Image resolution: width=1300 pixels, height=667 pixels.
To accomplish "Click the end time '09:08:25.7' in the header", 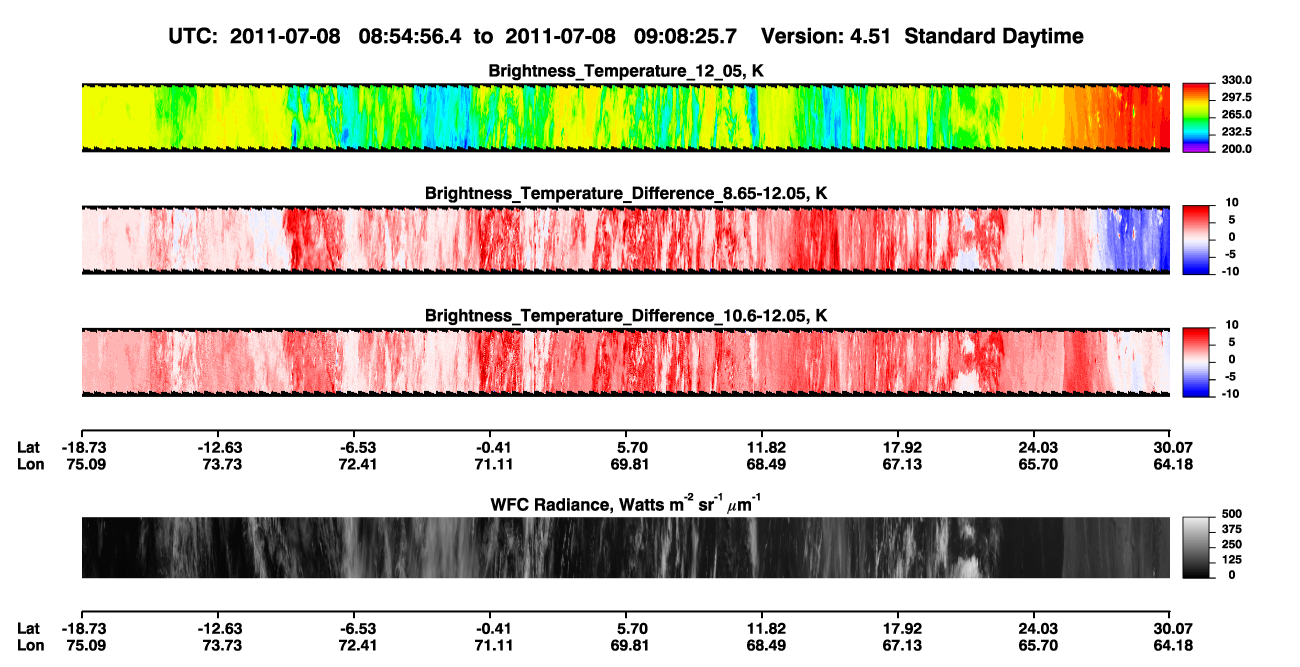I will (x=685, y=37).
